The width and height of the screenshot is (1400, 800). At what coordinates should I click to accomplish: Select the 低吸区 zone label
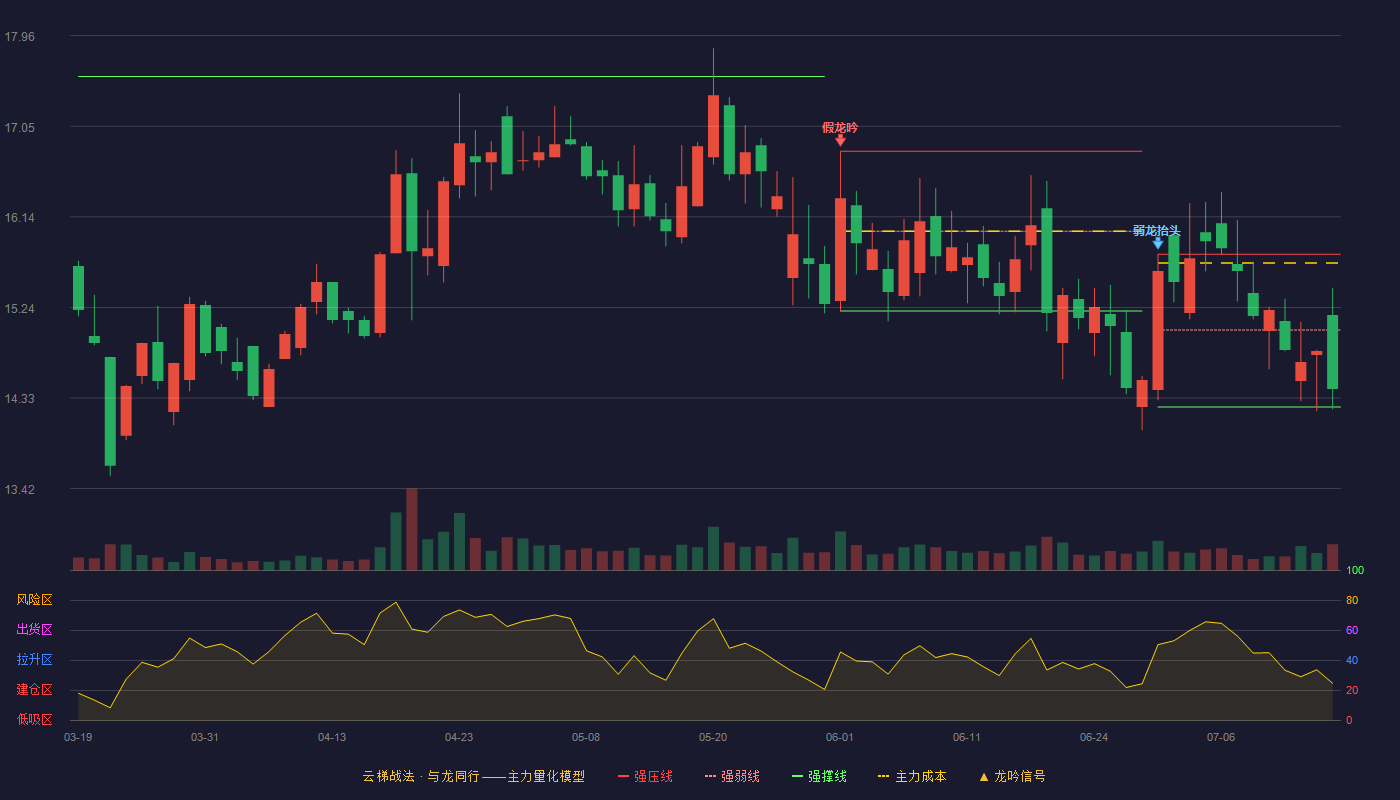[34, 719]
